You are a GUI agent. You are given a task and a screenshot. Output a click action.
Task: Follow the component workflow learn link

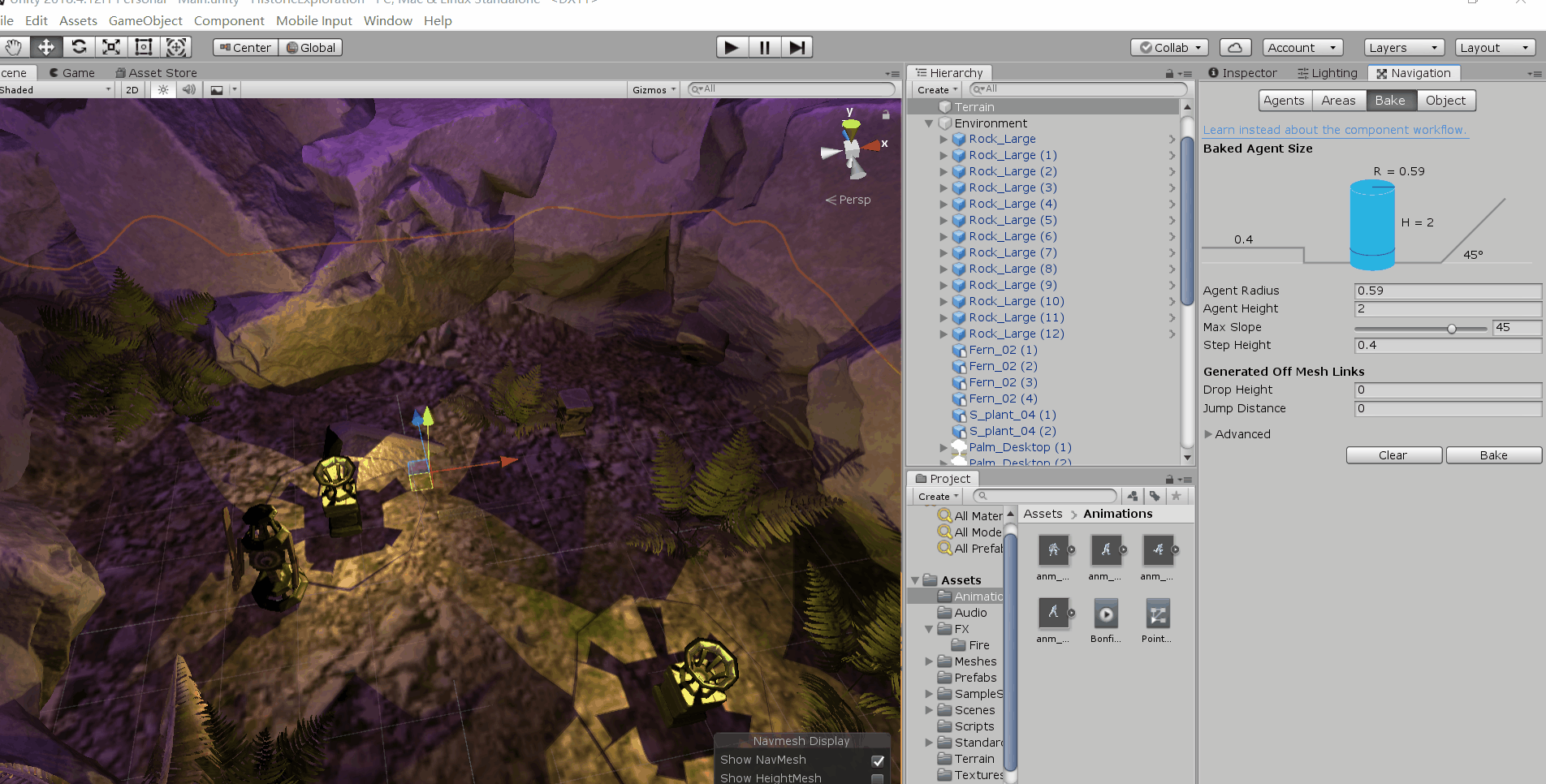click(1335, 130)
